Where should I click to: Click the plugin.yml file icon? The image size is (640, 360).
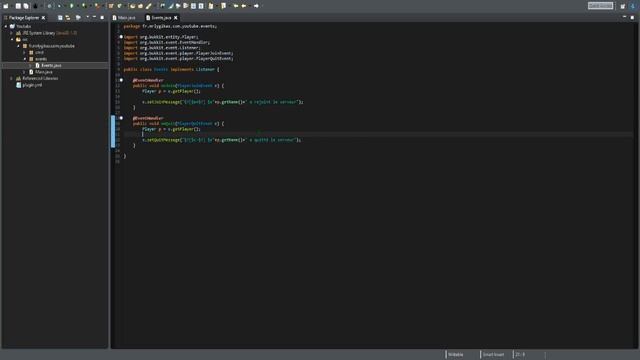[x=18, y=85]
